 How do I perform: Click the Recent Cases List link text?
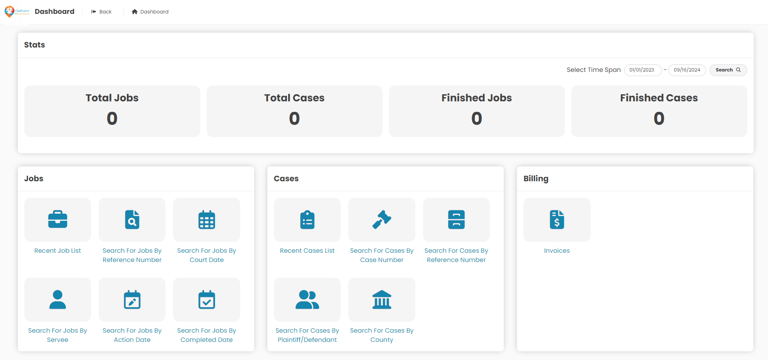pyautogui.click(x=307, y=250)
